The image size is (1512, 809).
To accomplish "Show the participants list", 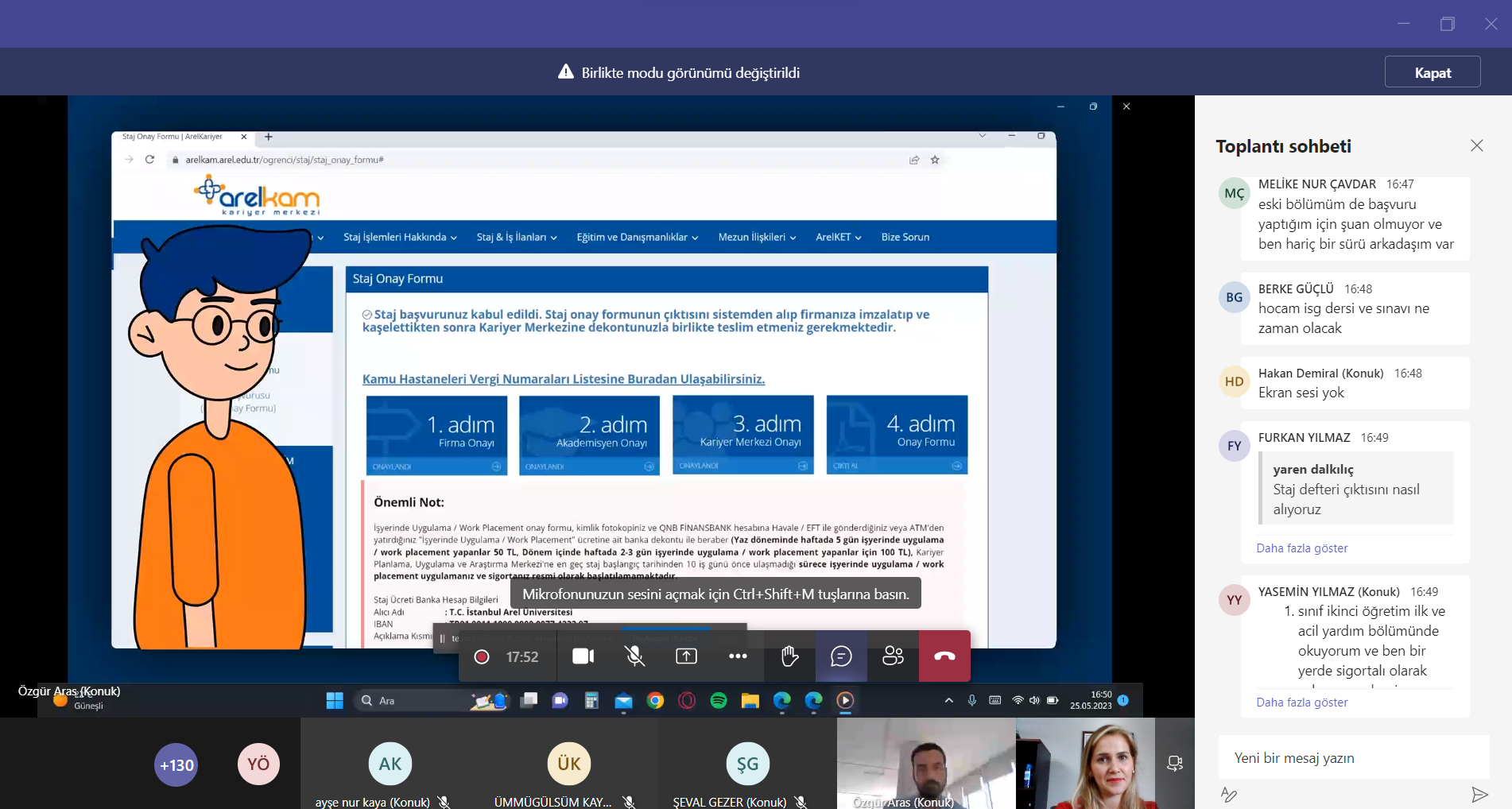I will coord(893,656).
